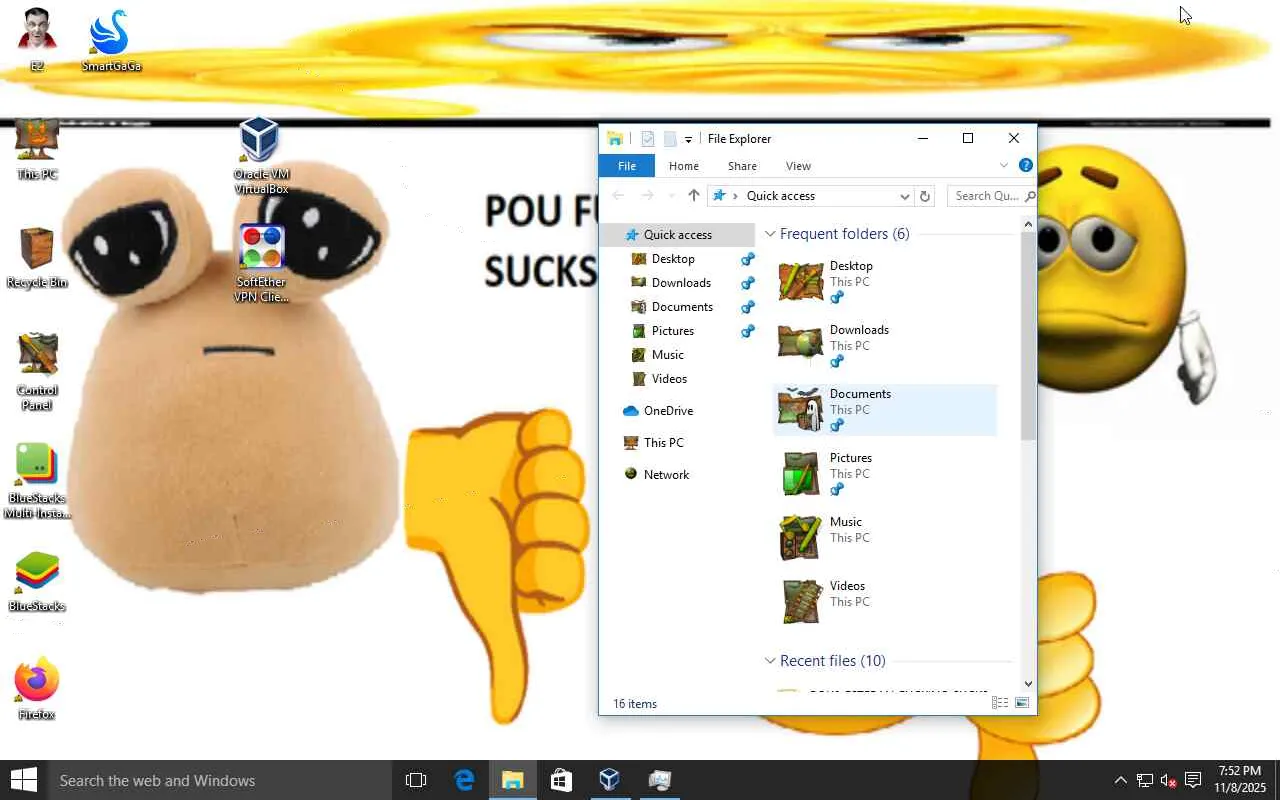Open the address bar history dropdown
The width and height of the screenshot is (1280, 800).
[904, 196]
